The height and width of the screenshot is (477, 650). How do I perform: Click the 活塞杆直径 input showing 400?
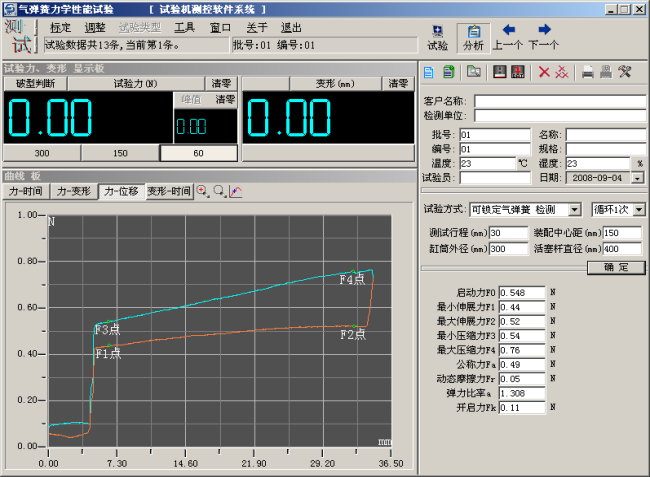tap(622, 249)
